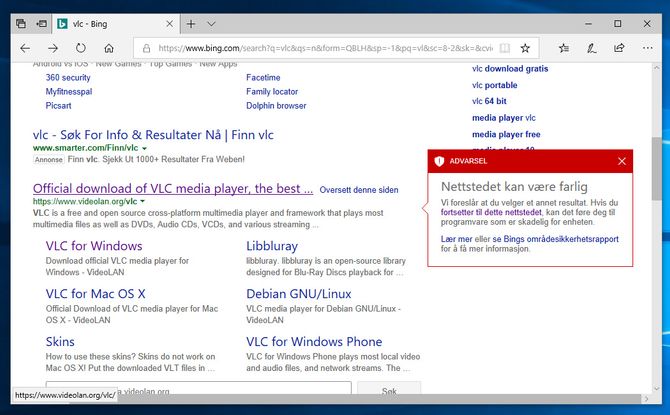Click Oversett denne siden link
This screenshot has height=415, width=670.
(x=359, y=190)
